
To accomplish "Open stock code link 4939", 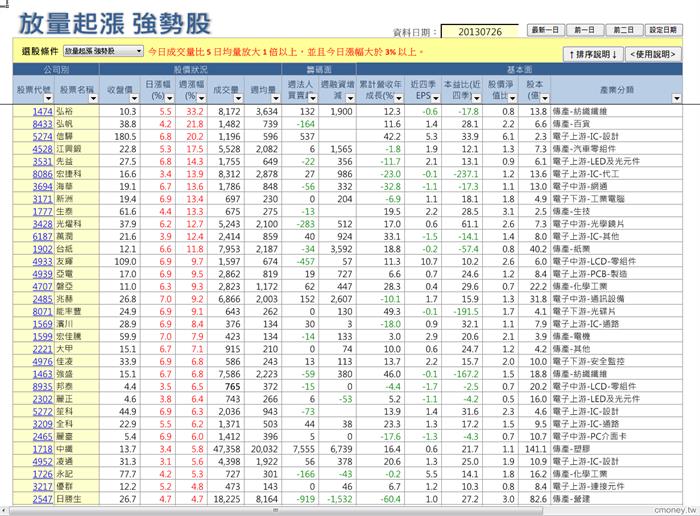I will pos(42,274).
